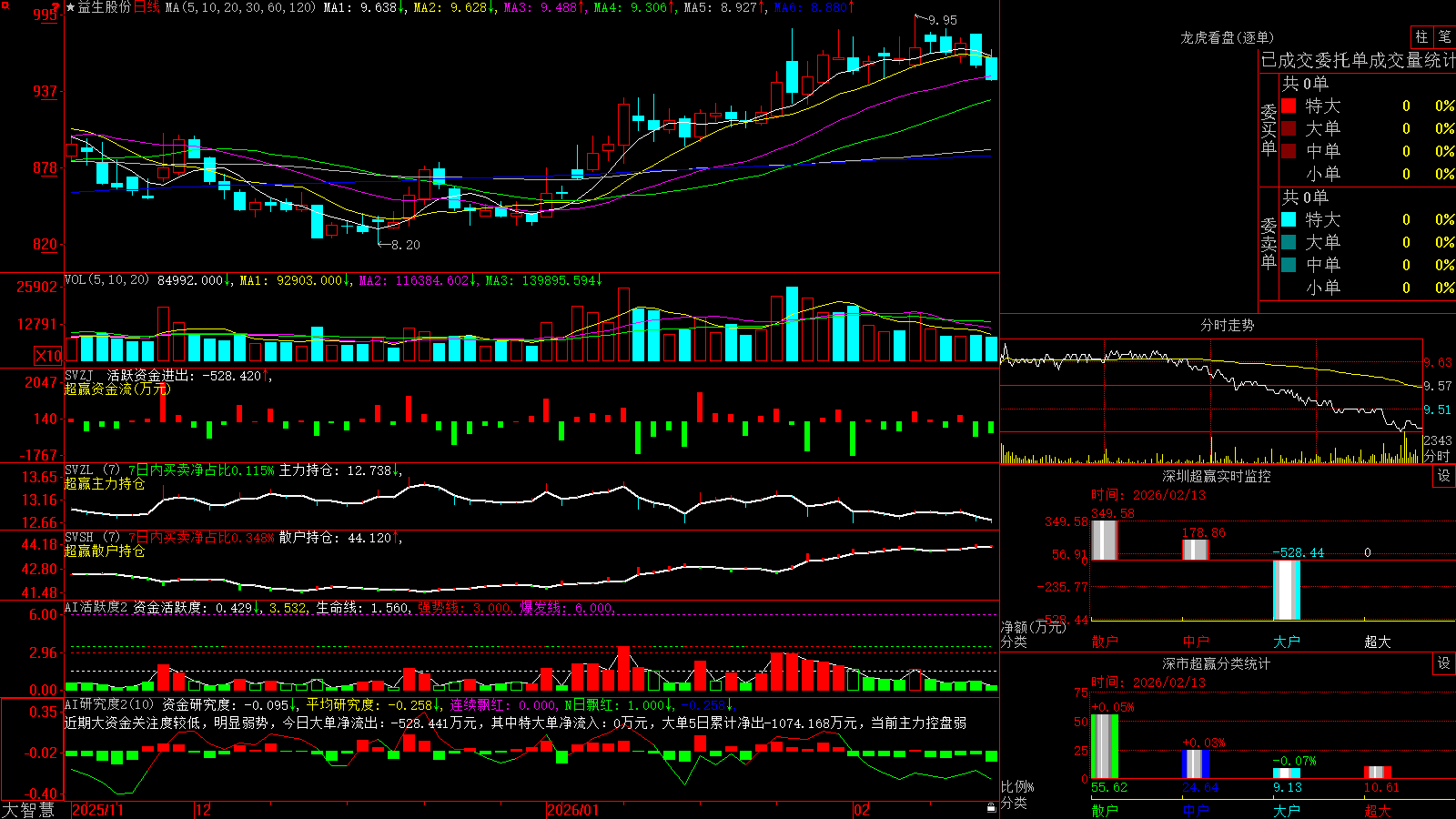Click the 超赢资金流(万元) label
This screenshot has width=1456, height=819.
click(117, 389)
